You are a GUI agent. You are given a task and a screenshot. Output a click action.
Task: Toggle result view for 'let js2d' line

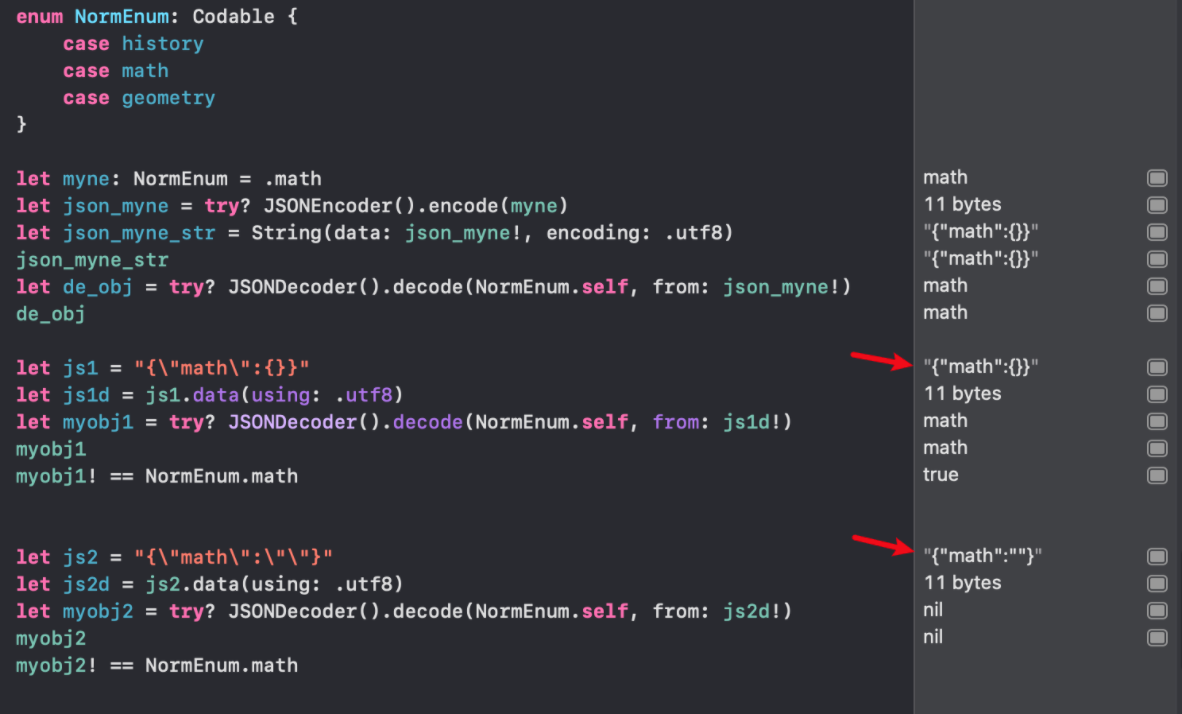[x=1157, y=583]
